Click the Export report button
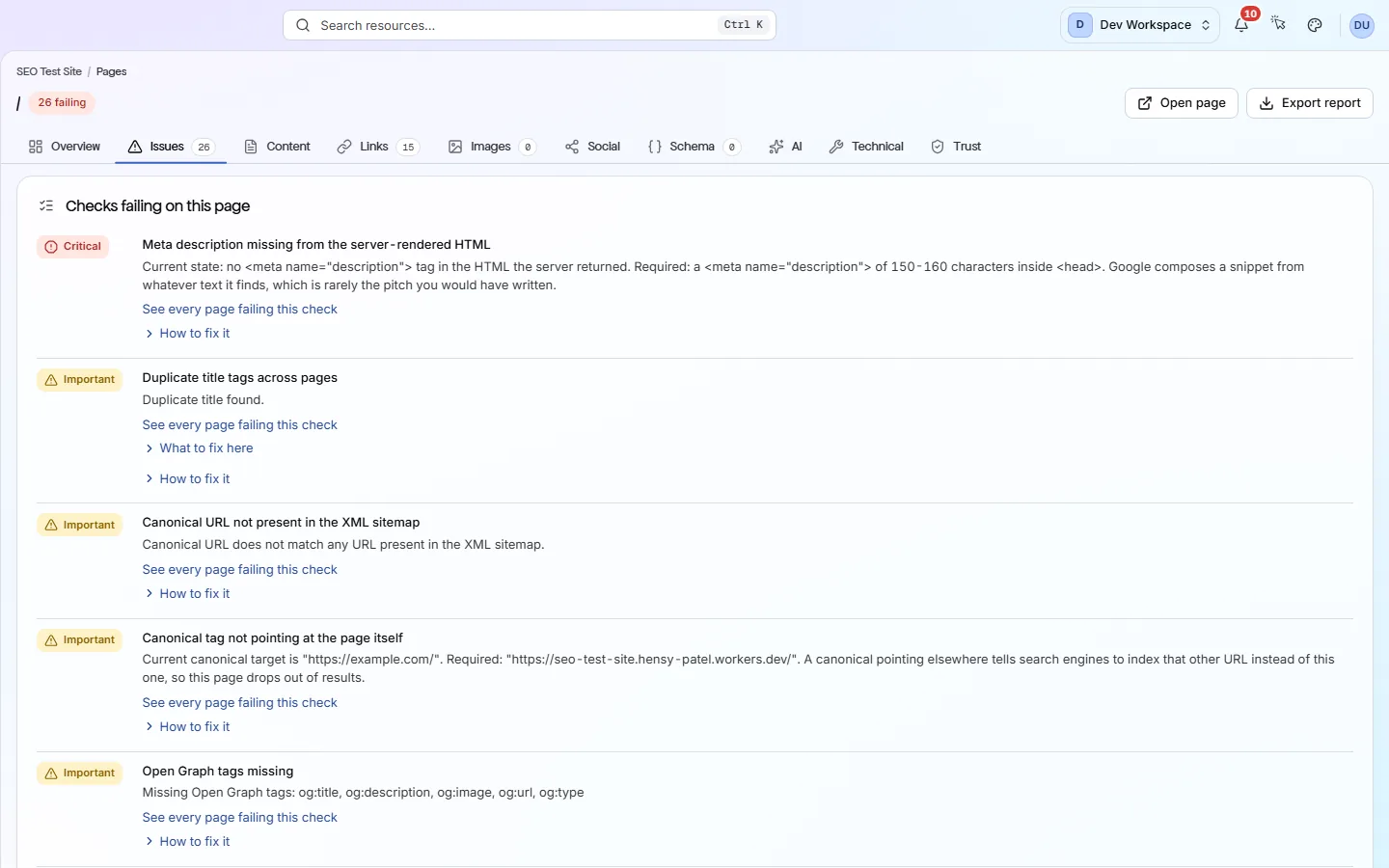1389x868 pixels. [1309, 103]
